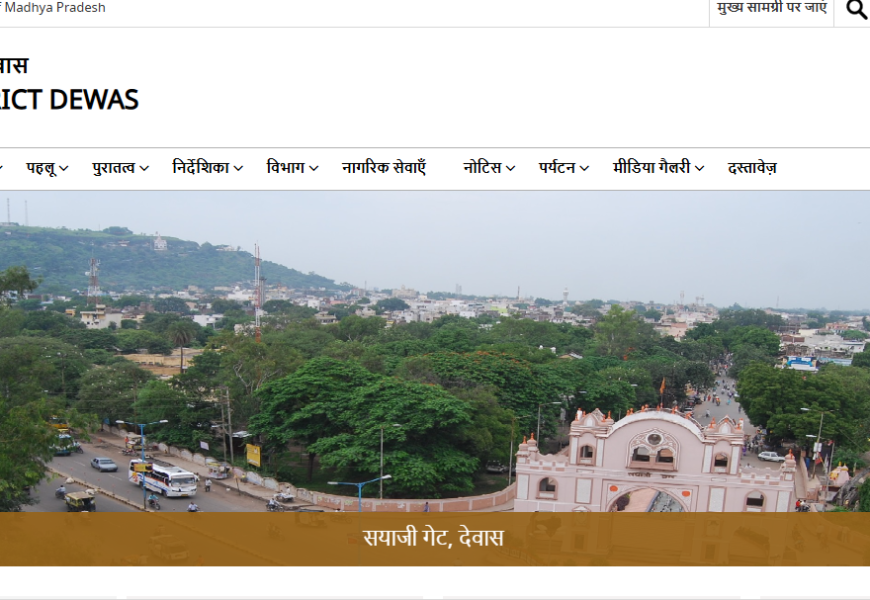Expand the chevron next to मीडिया गैलरी
Image resolution: width=870 pixels, height=600 pixels.
(700, 169)
